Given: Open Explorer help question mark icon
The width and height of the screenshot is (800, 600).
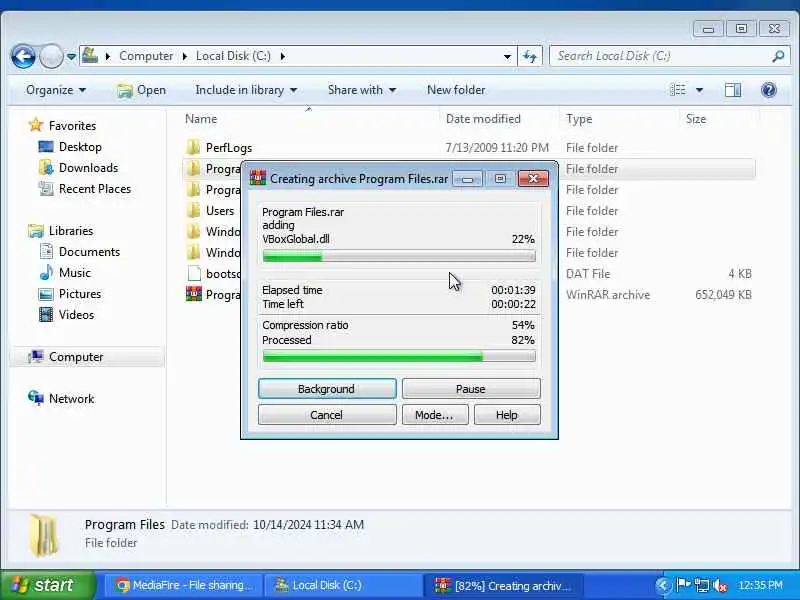Looking at the screenshot, I should [x=768, y=90].
